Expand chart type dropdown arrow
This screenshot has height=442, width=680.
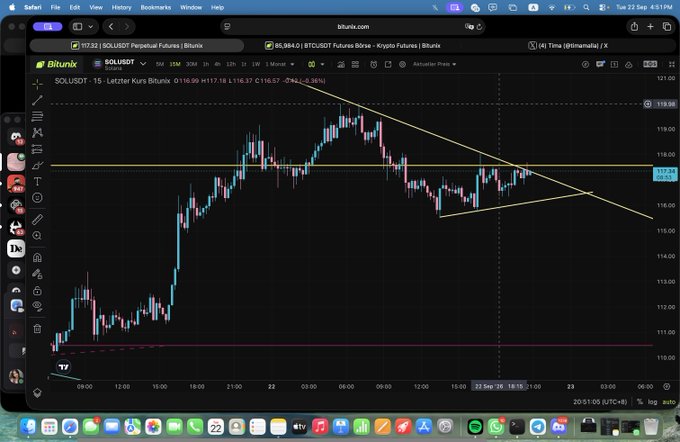pyautogui.click(x=322, y=64)
